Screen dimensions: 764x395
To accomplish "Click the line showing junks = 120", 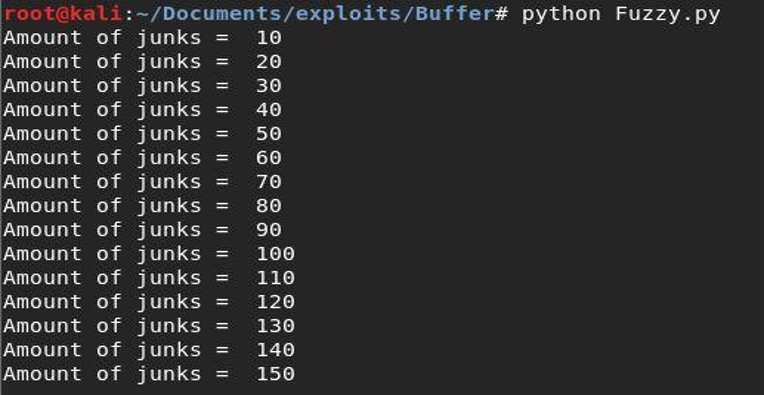I will 149,302.
